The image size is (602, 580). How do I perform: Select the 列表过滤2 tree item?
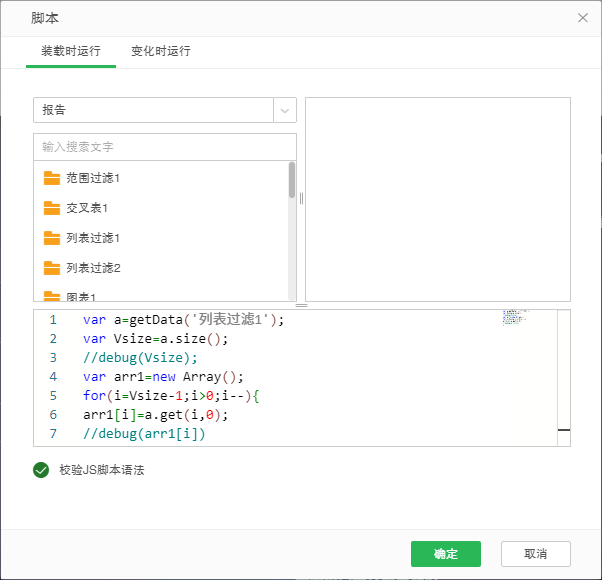point(93,268)
